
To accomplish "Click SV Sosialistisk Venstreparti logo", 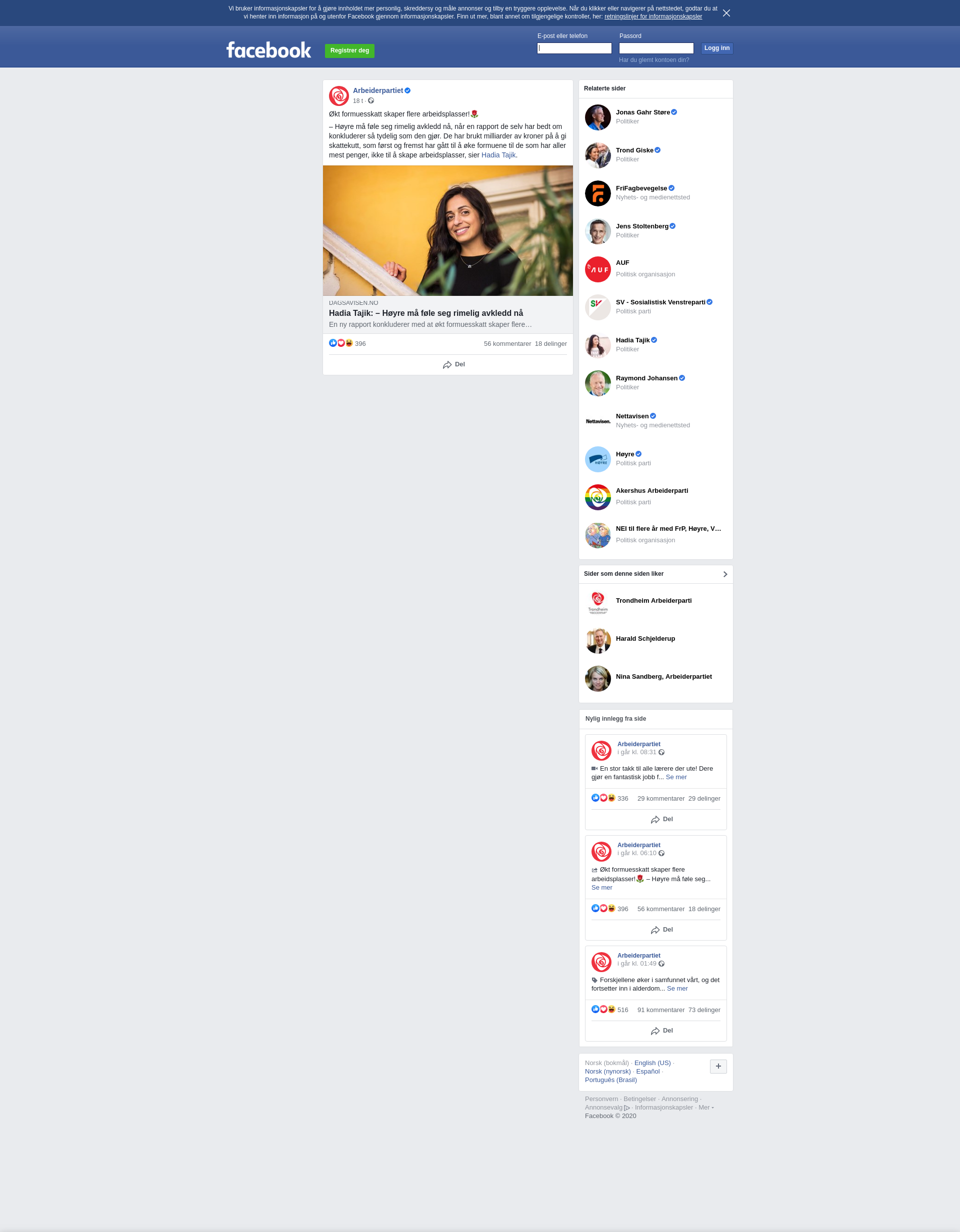I will click(x=597, y=307).
